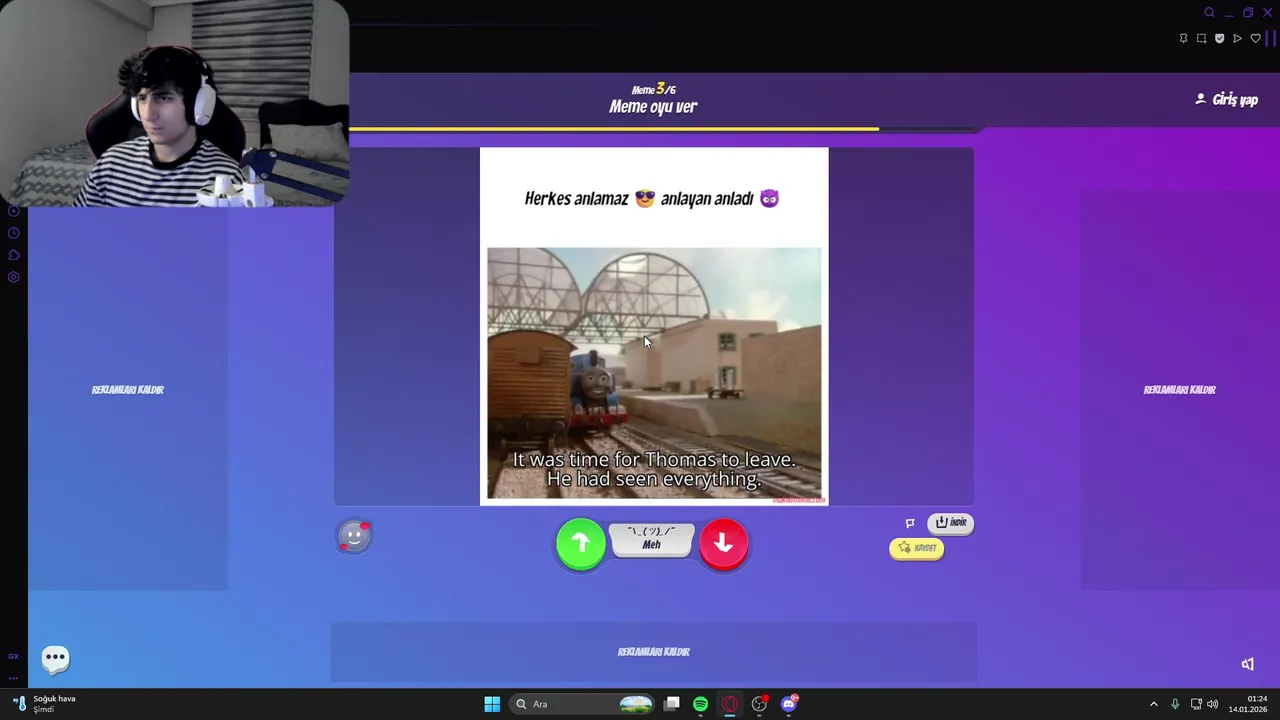Viewport: 1280px width, 720px height.
Task: Switch to Opera GX on taskbar
Action: pyautogui.click(x=730, y=704)
